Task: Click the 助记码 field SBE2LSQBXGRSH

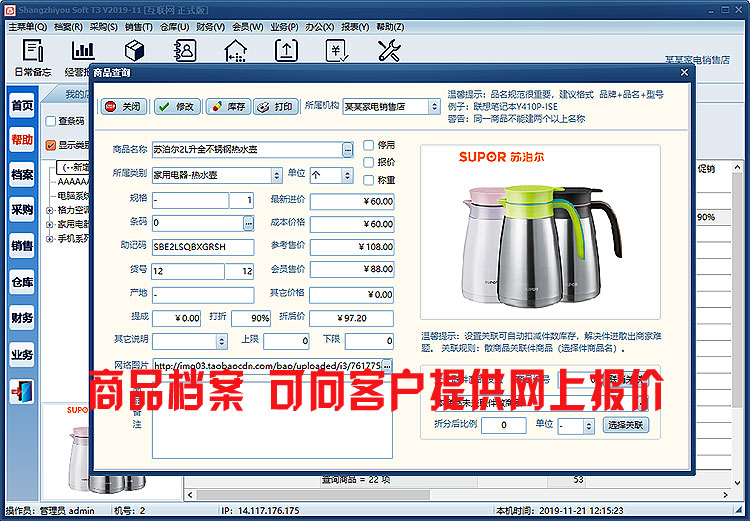Action: [203, 247]
